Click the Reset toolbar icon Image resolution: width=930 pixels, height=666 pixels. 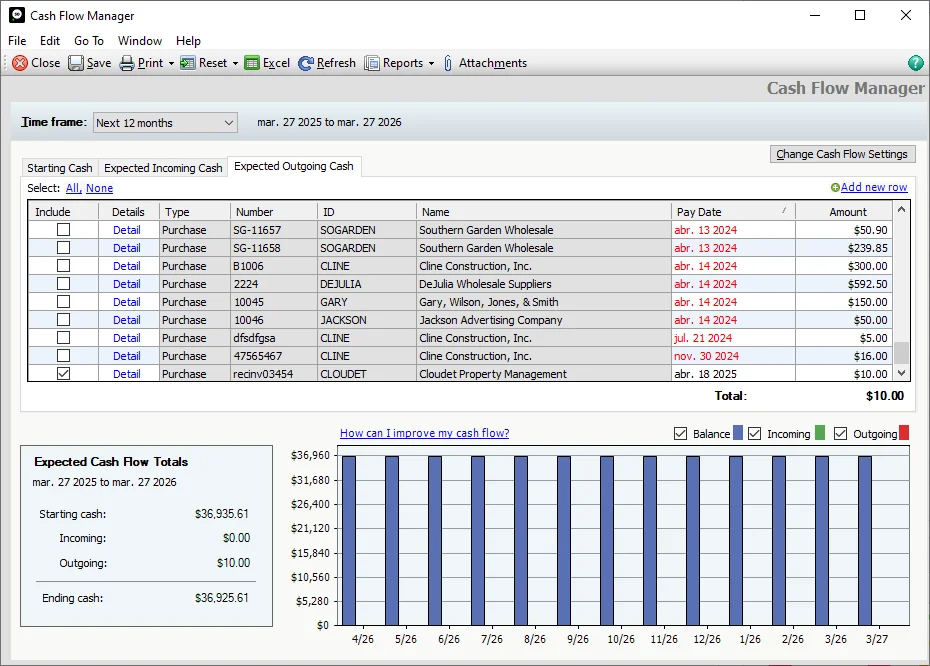(188, 63)
